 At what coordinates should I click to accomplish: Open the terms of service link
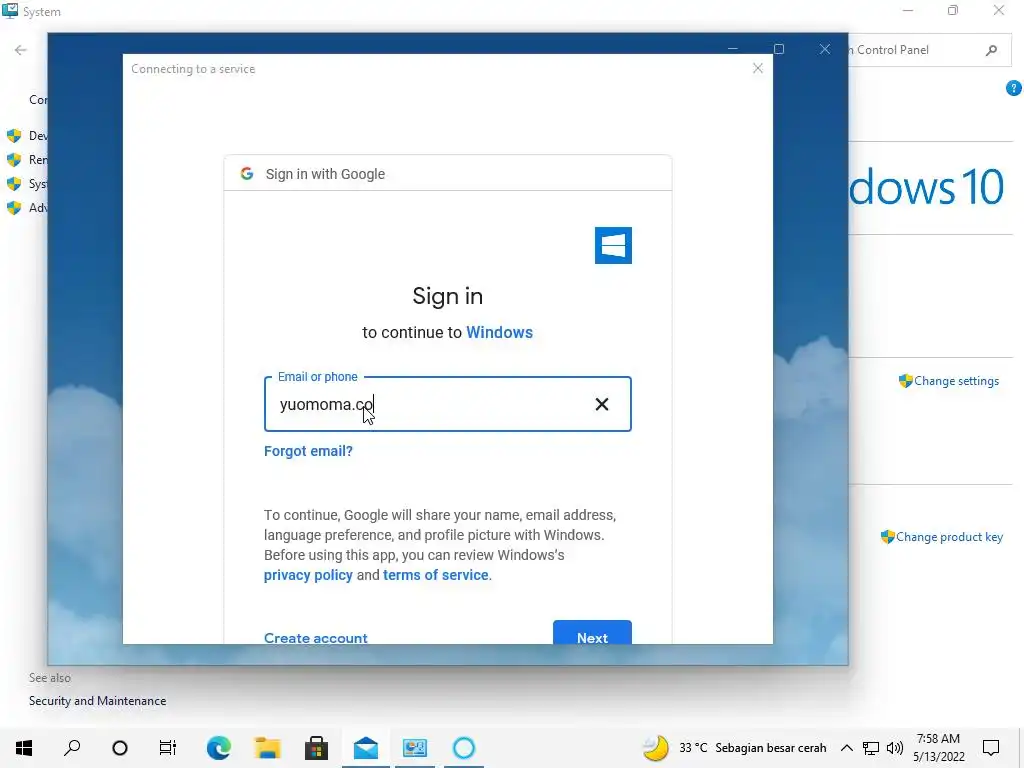coord(436,575)
